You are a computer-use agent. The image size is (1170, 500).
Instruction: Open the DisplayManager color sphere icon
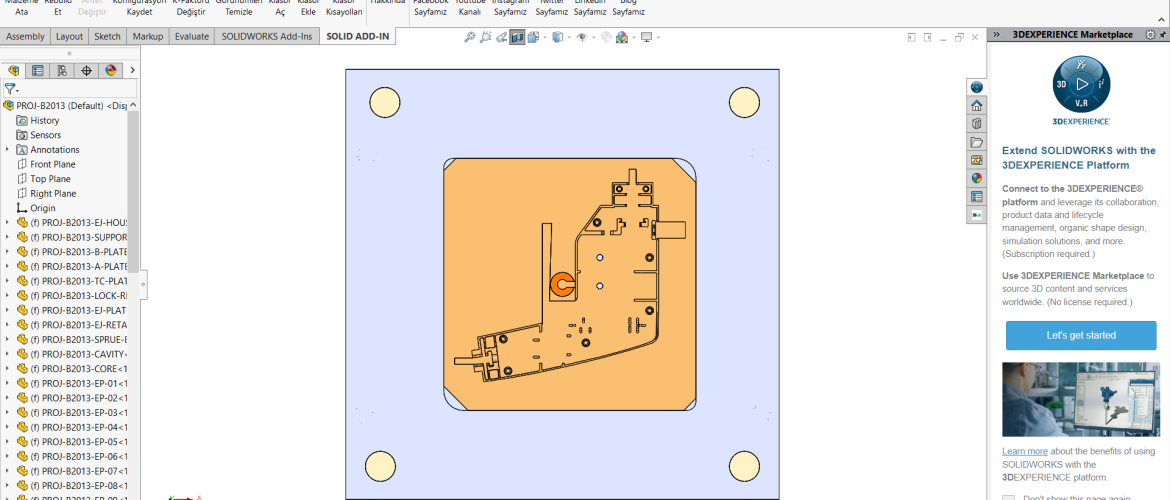(111, 70)
